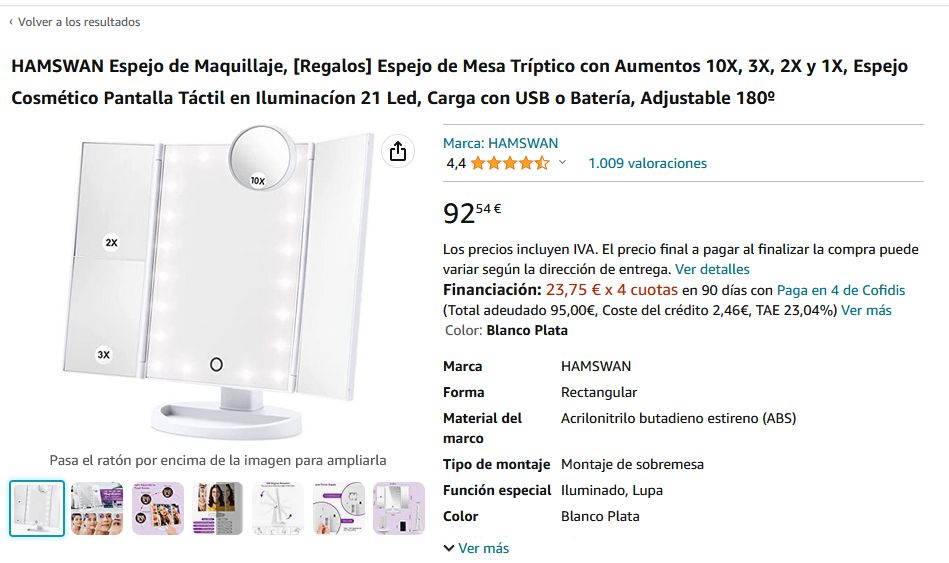The image size is (949, 563).
Task: Select the third thumbnail showing magnification circles
Action: coord(157,509)
